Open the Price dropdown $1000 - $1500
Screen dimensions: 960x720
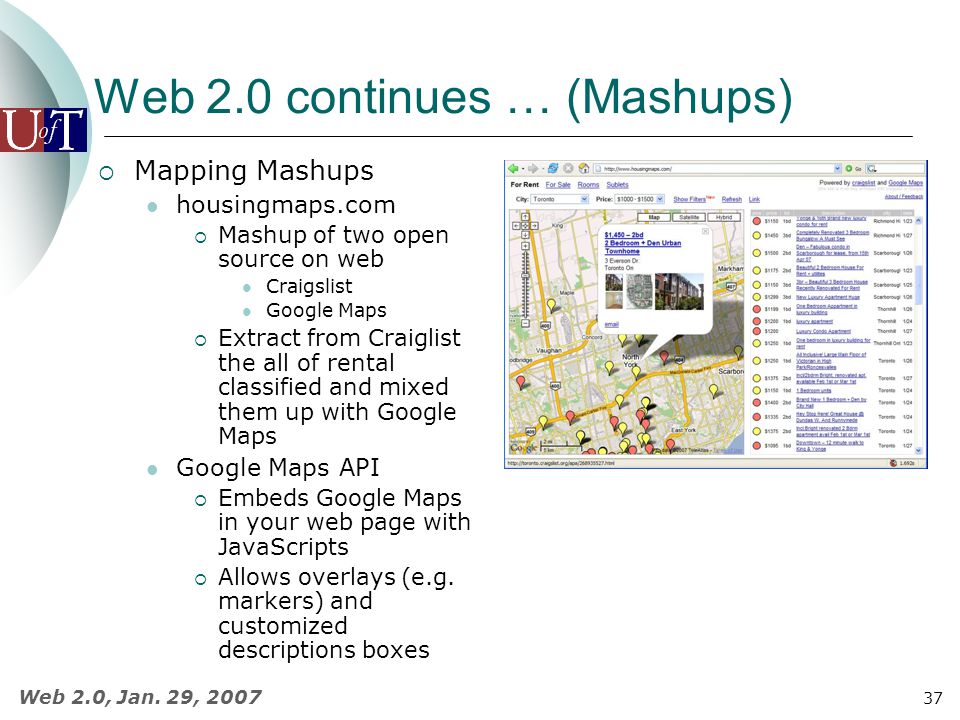click(639, 199)
